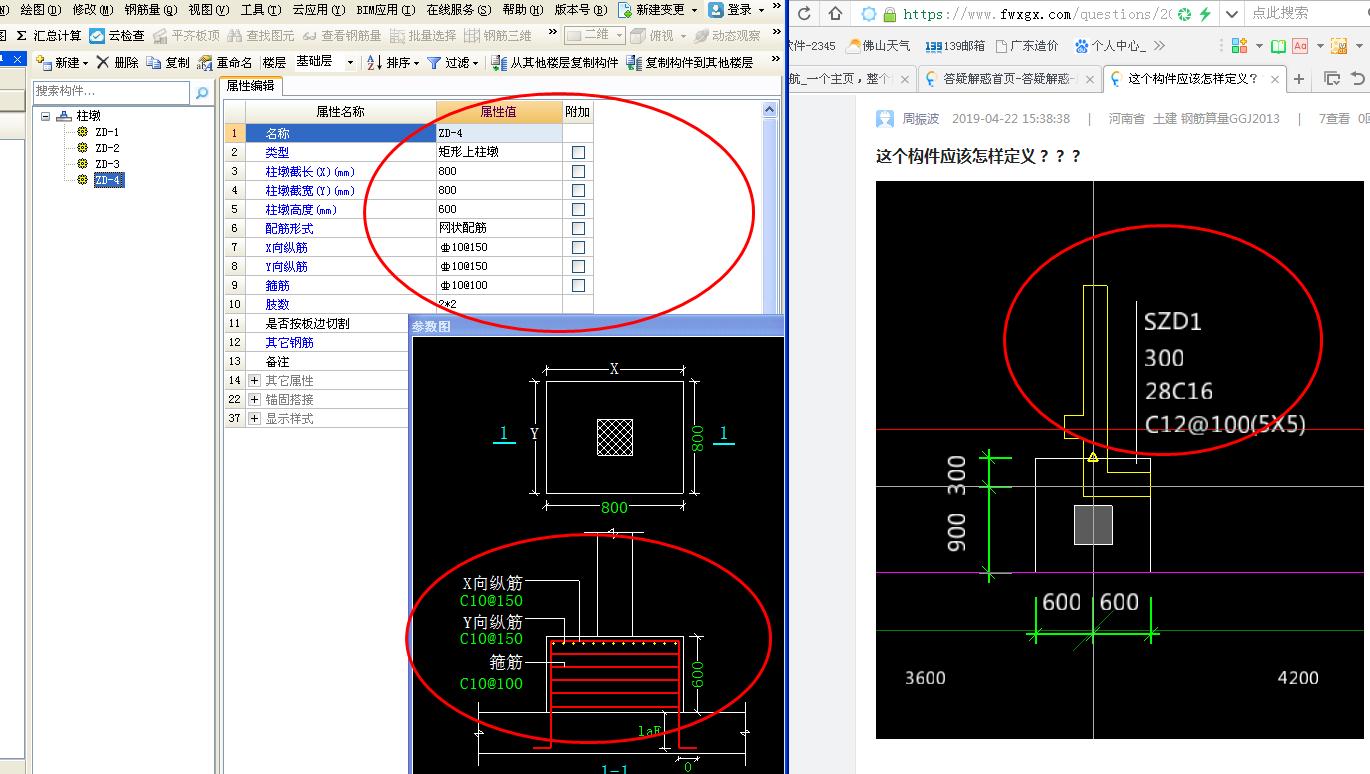Open the 佛山天气 bookmark link

pos(878,46)
